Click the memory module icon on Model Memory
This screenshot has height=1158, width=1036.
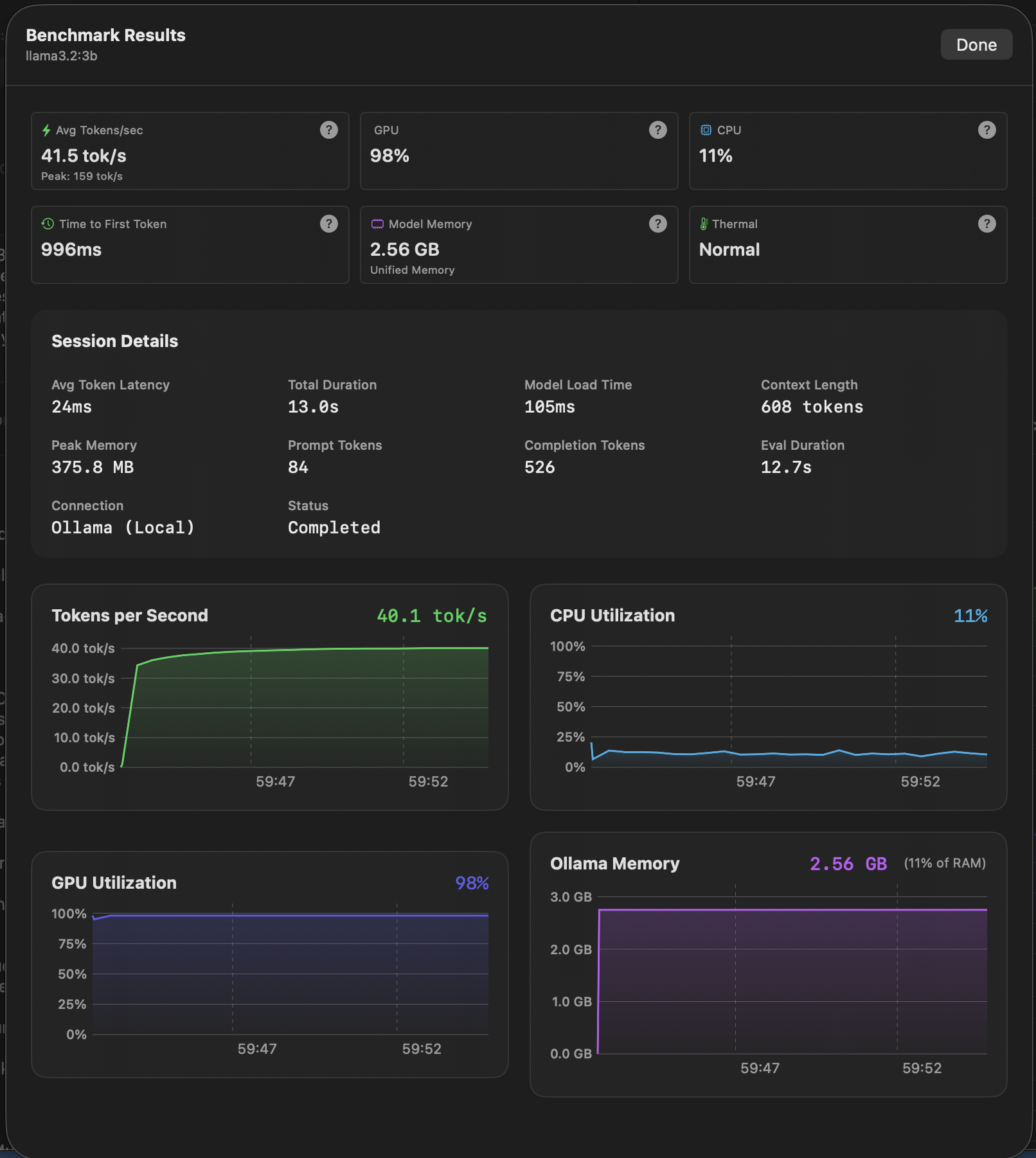pyautogui.click(x=377, y=224)
